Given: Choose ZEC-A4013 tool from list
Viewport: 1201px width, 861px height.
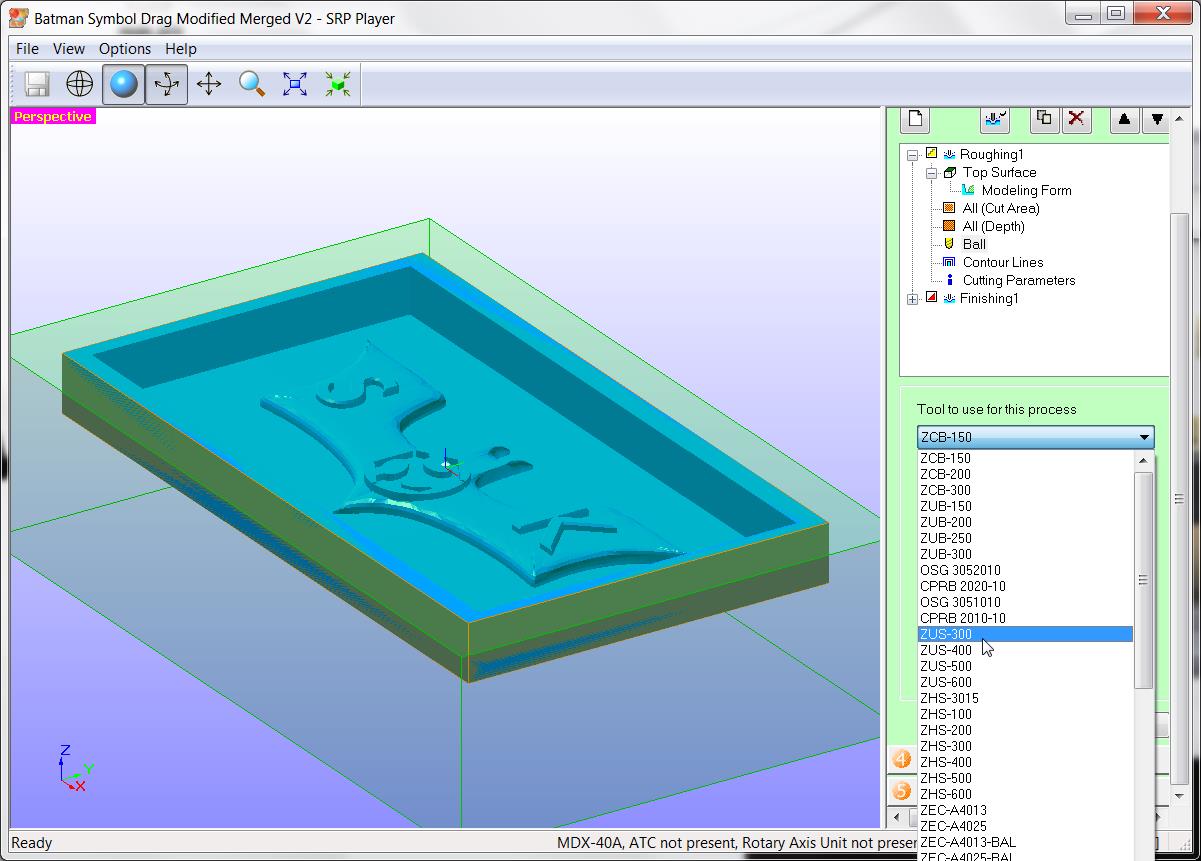Looking at the screenshot, I should pyautogui.click(x=1026, y=810).
